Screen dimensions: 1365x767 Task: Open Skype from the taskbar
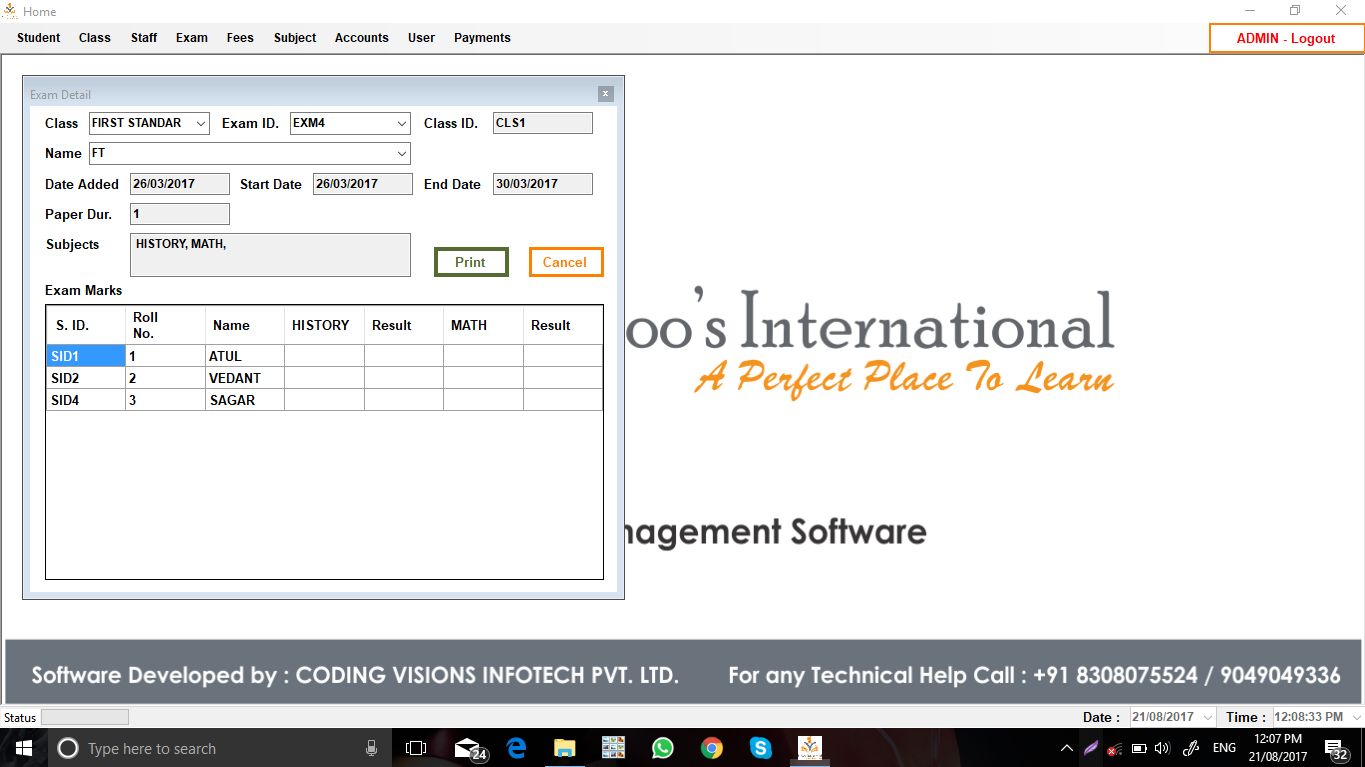point(760,748)
